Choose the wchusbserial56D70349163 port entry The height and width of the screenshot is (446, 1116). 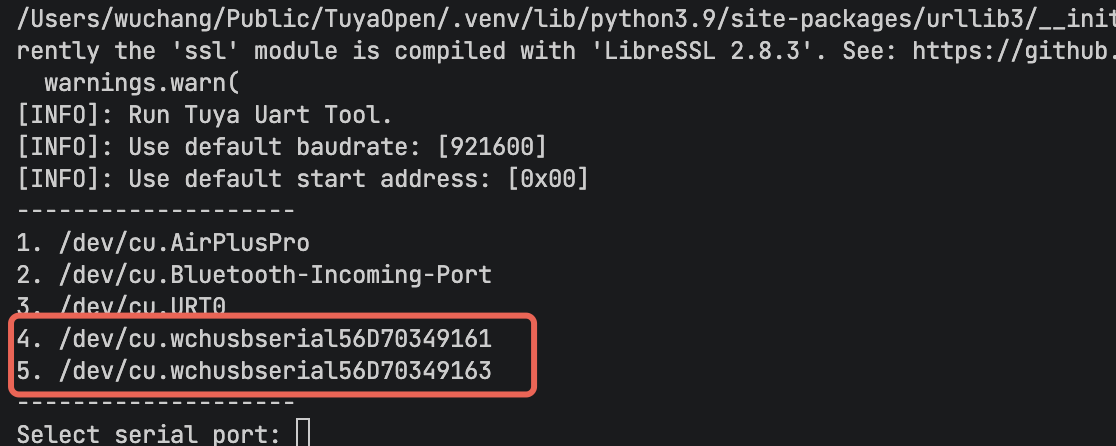[x=254, y=372]
